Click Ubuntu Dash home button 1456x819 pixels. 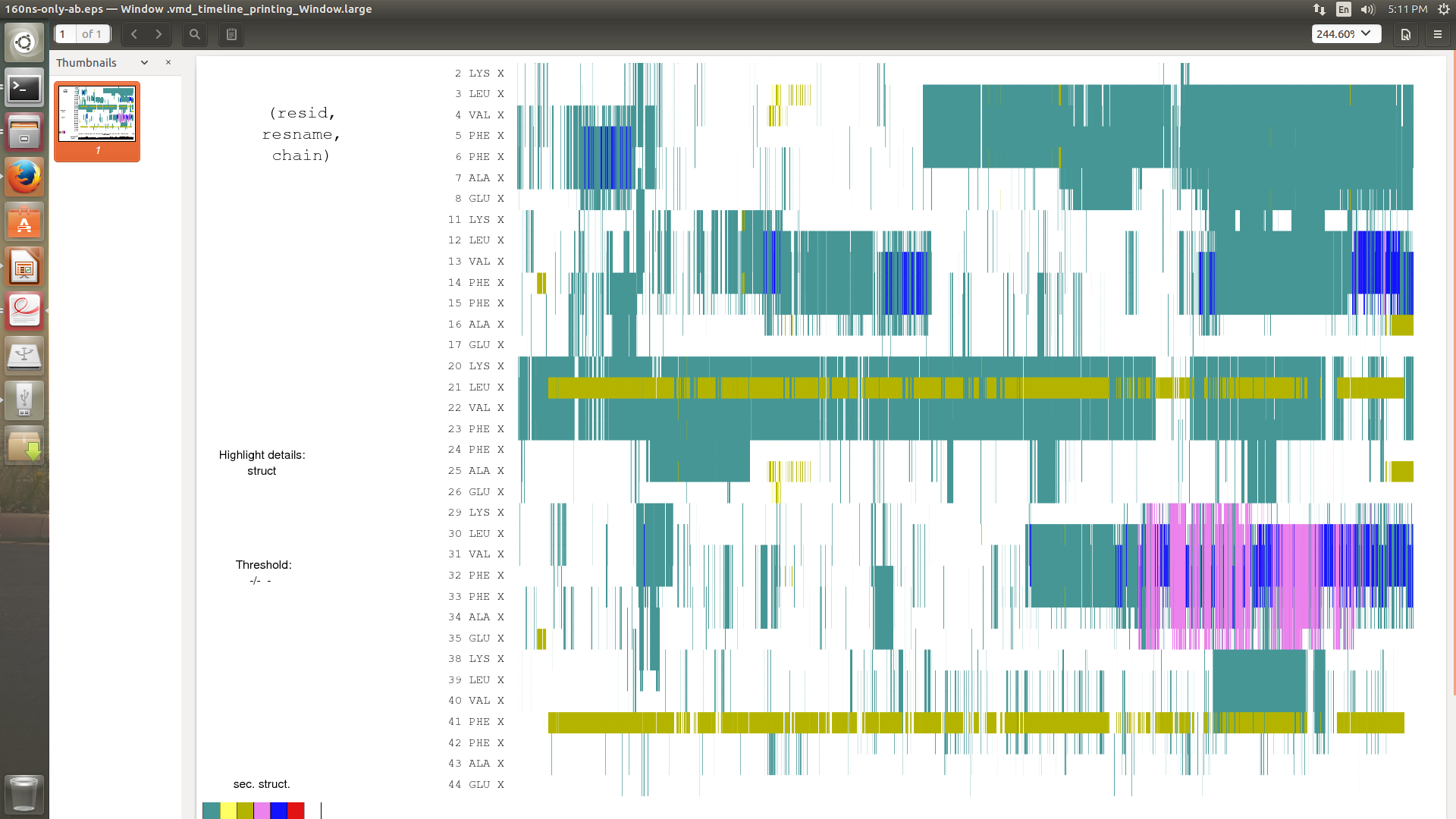(24, 42)
